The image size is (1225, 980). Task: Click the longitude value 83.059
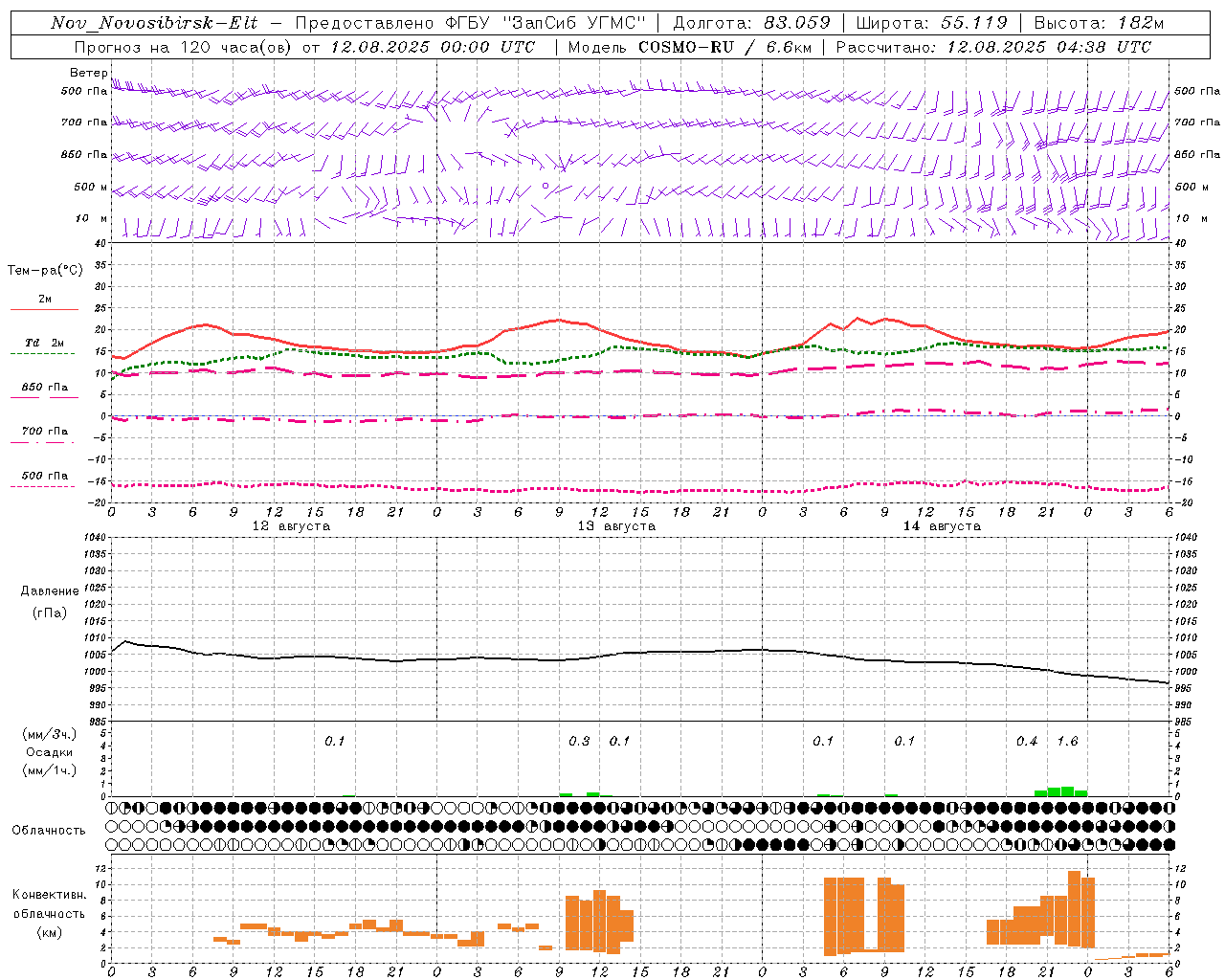[797, 23]
